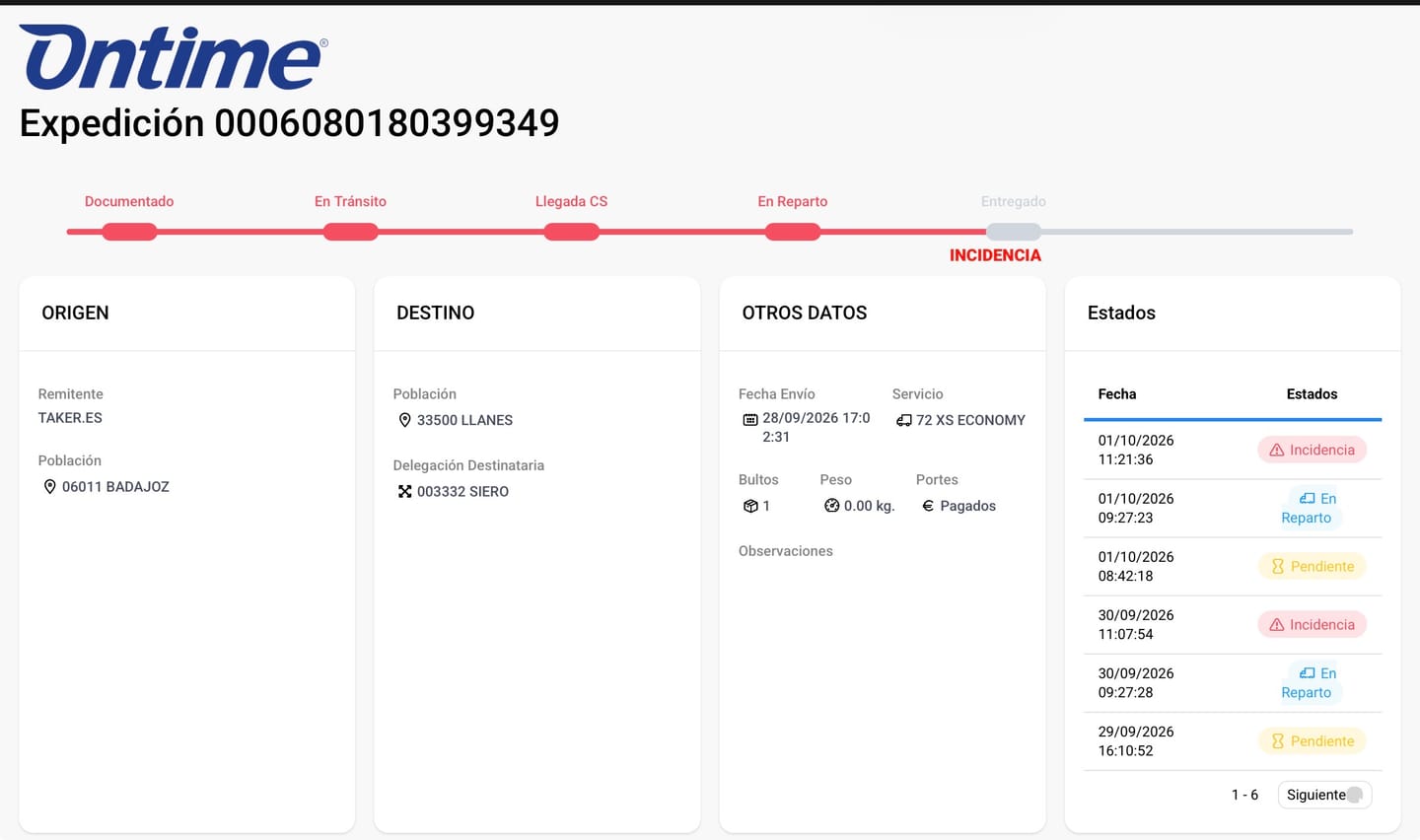This screenshot has width=1420, height=840.
Task: Click the location pin beside 06011 BADAJOZ
Action: (x=49, y=487)
